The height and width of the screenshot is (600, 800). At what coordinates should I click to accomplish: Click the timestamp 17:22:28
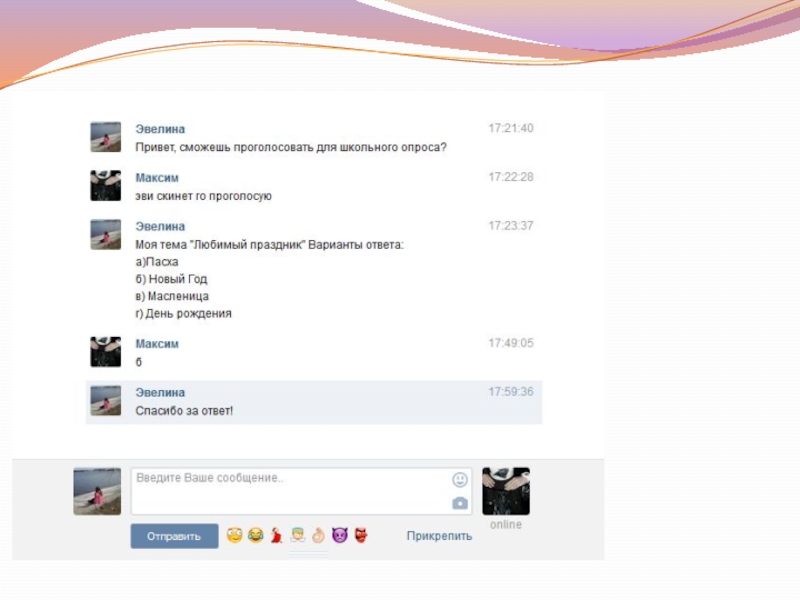[511, 178]
